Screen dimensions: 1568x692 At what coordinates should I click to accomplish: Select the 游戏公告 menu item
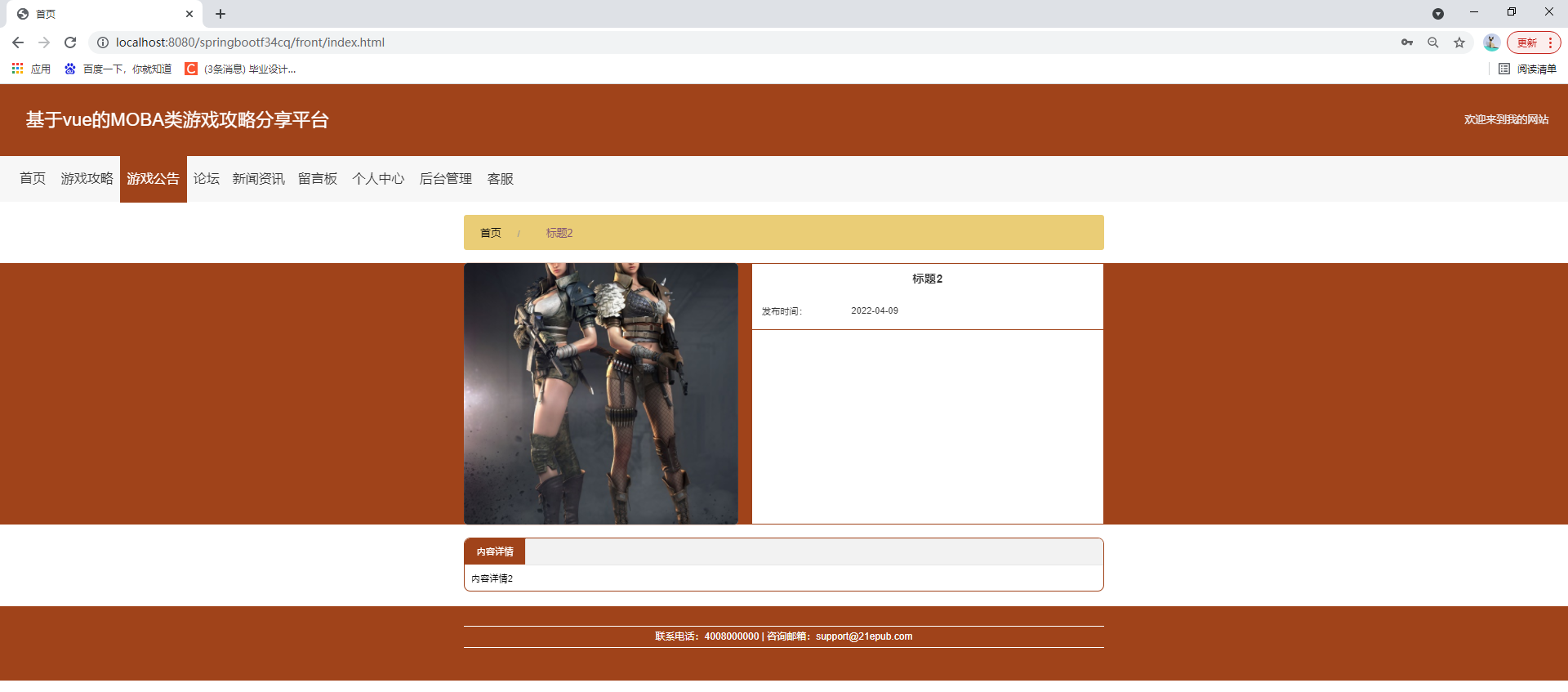pyautogui.click(x=154, y=179)
